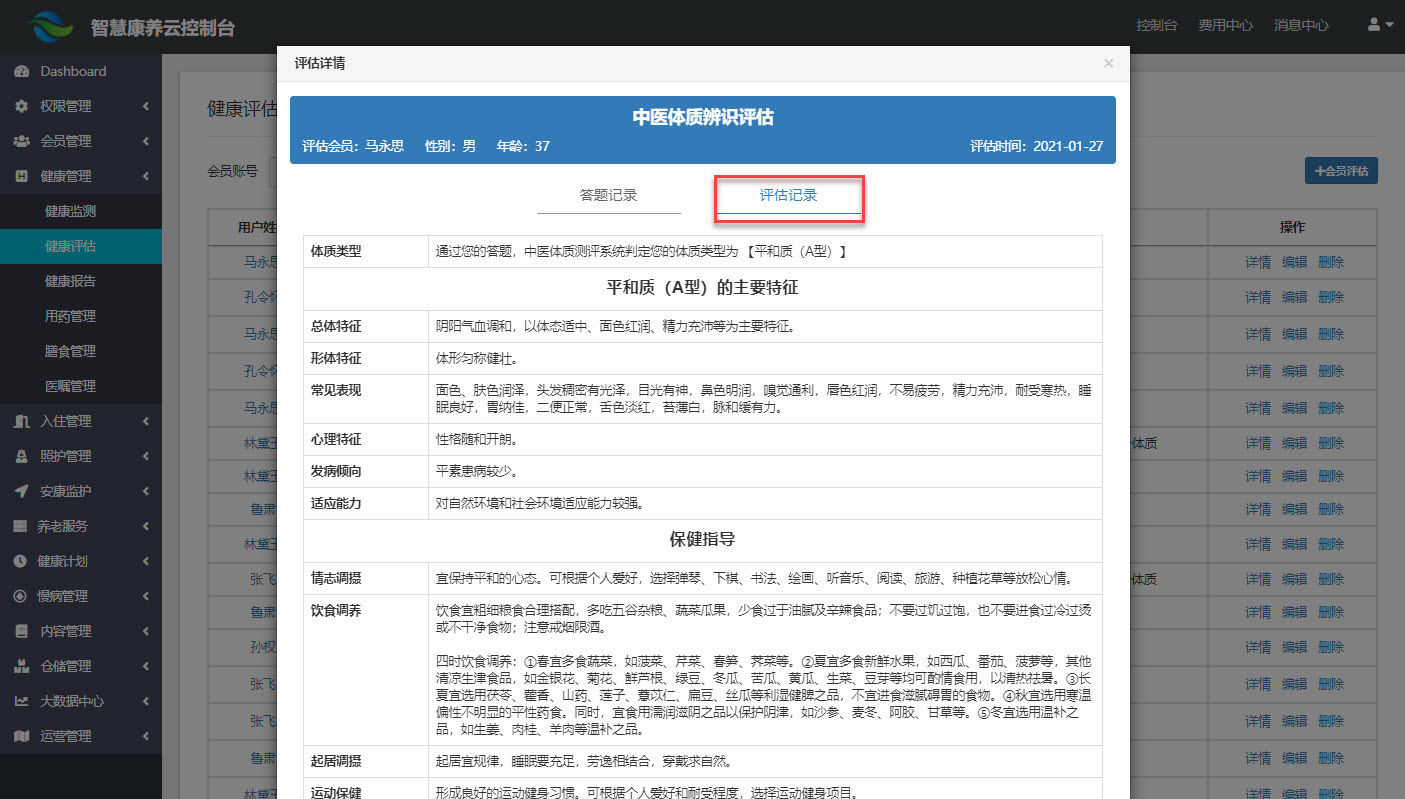Click the +会员评估 button
1405x799 pixels.
click(x=1341, y=171)
